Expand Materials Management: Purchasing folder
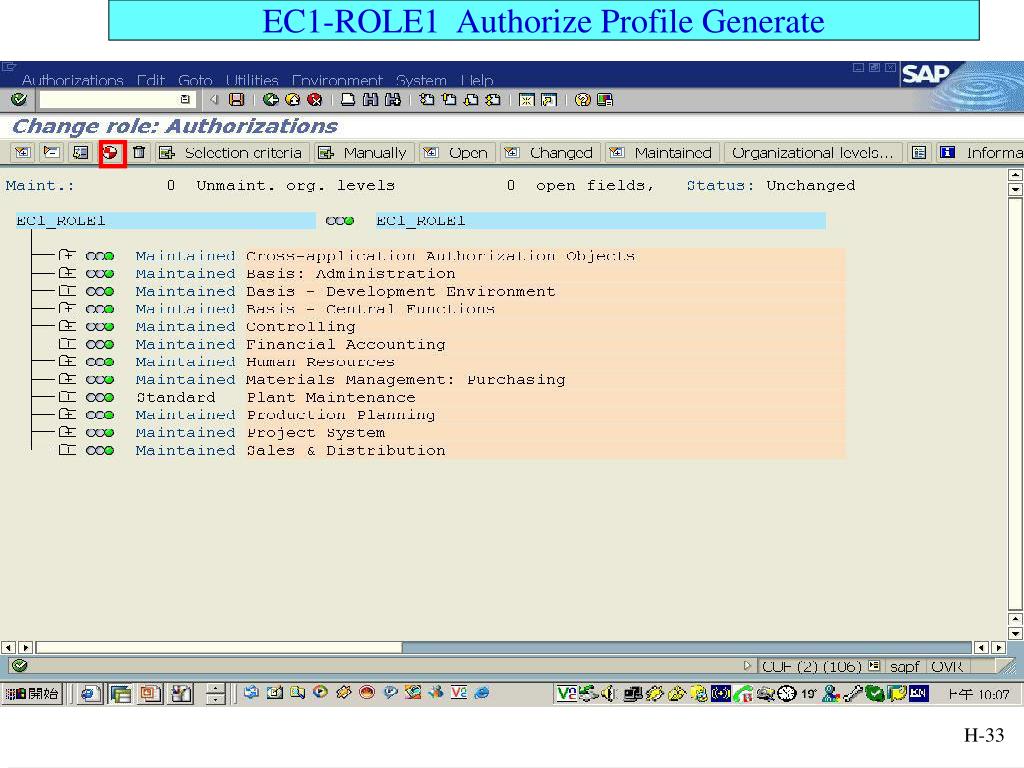The image size is (1024, 768). point(67,379)
